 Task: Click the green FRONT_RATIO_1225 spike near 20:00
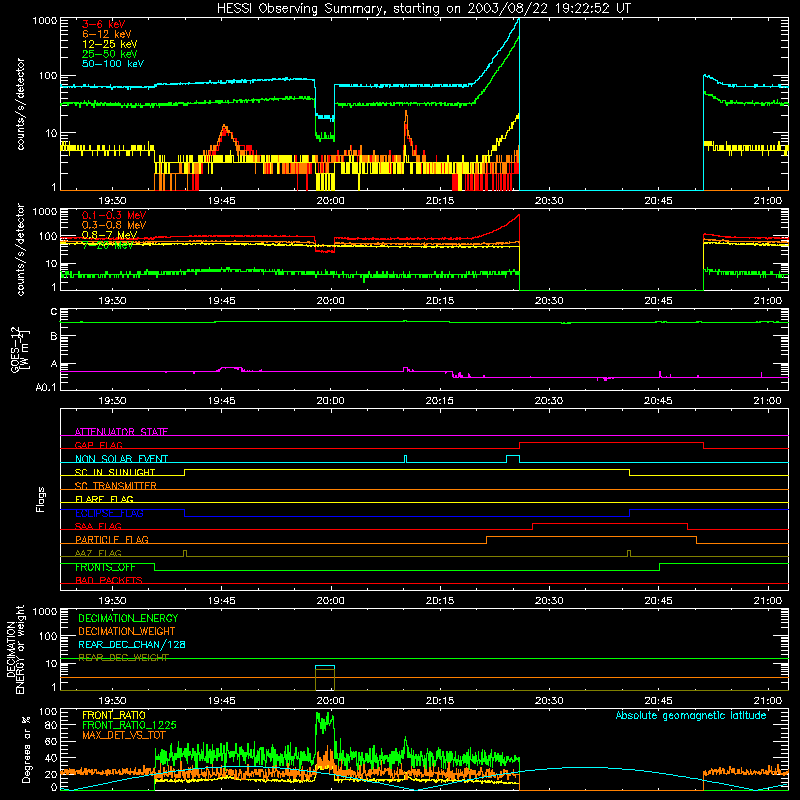click(x=325, y=723)
